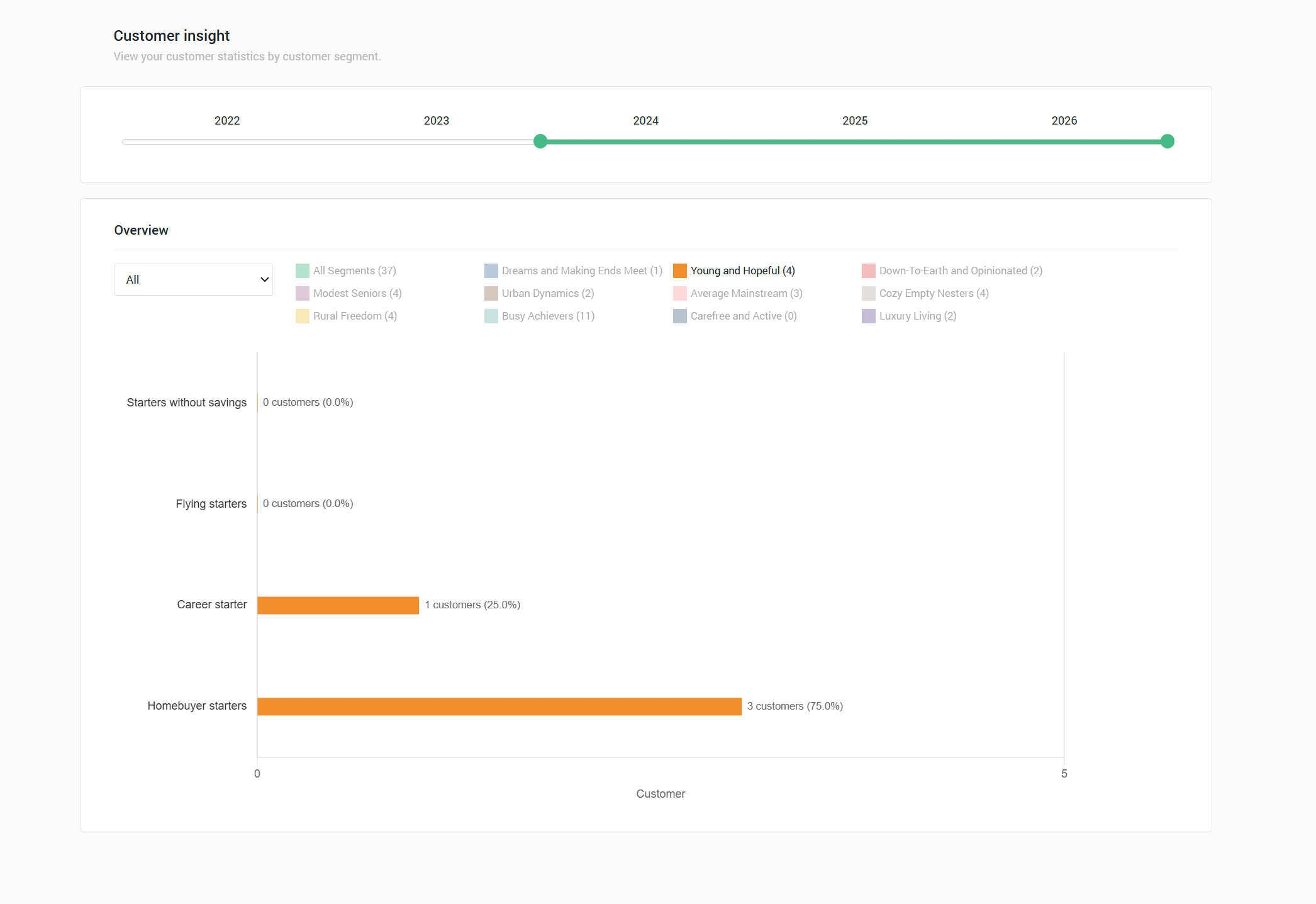Click the 2025 year label on timeline
This screenshot has height=904, width=1316.
pos(854,121)
